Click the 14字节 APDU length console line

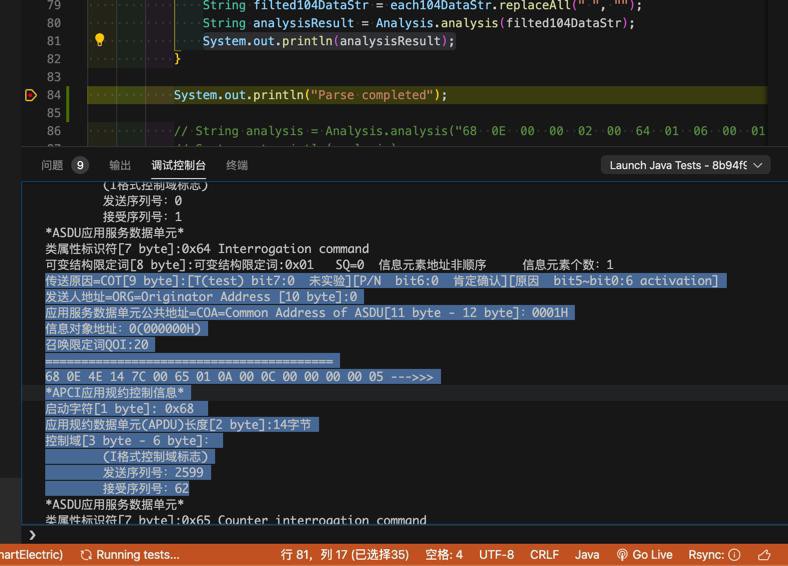click(178, 425)
